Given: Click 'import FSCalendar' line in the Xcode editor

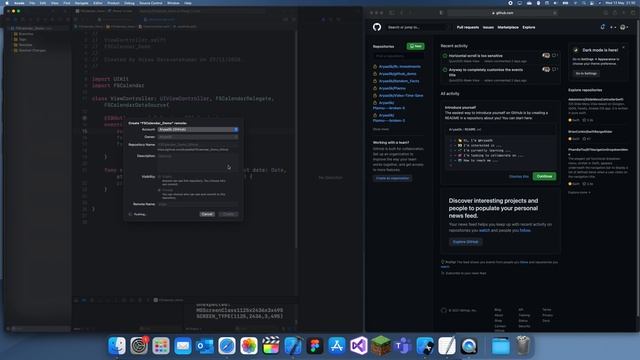Looking at the screenshot, I should pos(118,85).
